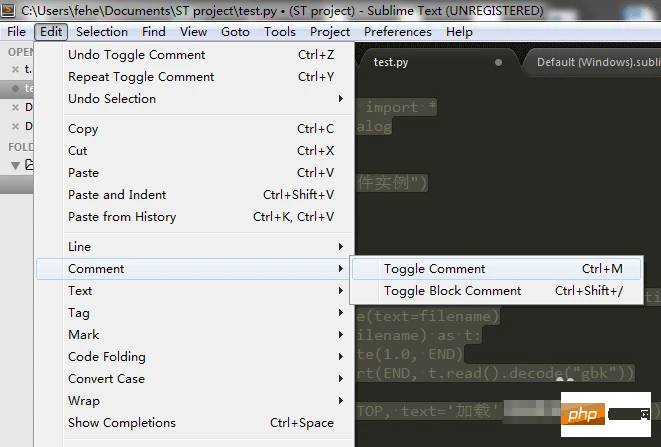661x447 pixels.
Task: Expand the Convert Case submenu
Action: [194, 379]
